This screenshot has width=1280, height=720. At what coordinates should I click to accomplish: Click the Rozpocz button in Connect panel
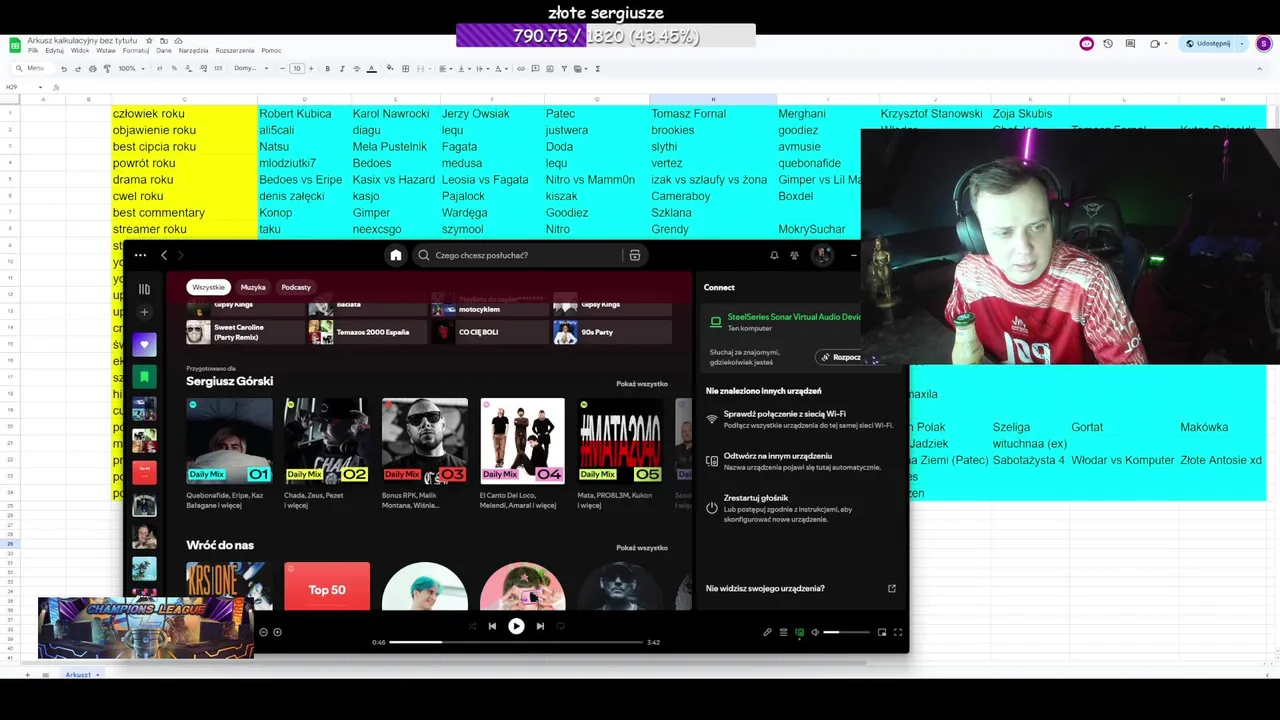pos(841,357)
